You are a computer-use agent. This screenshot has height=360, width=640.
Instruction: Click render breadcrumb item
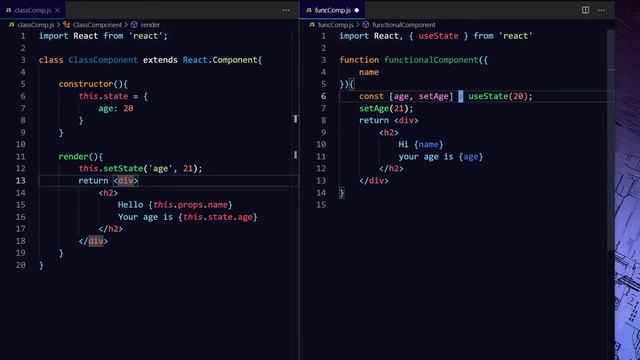150,25
